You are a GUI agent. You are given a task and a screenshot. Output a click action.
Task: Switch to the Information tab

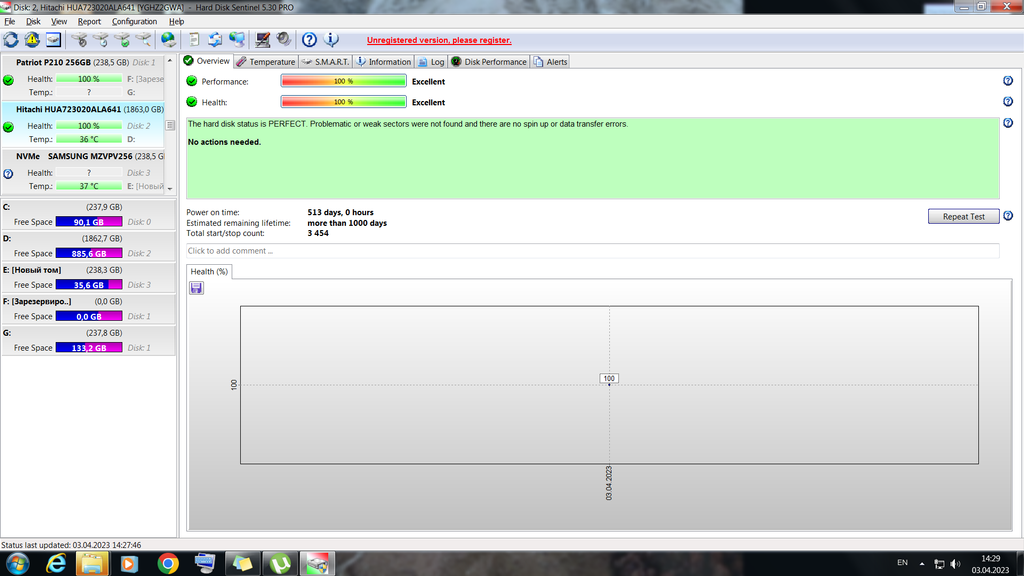383,61
